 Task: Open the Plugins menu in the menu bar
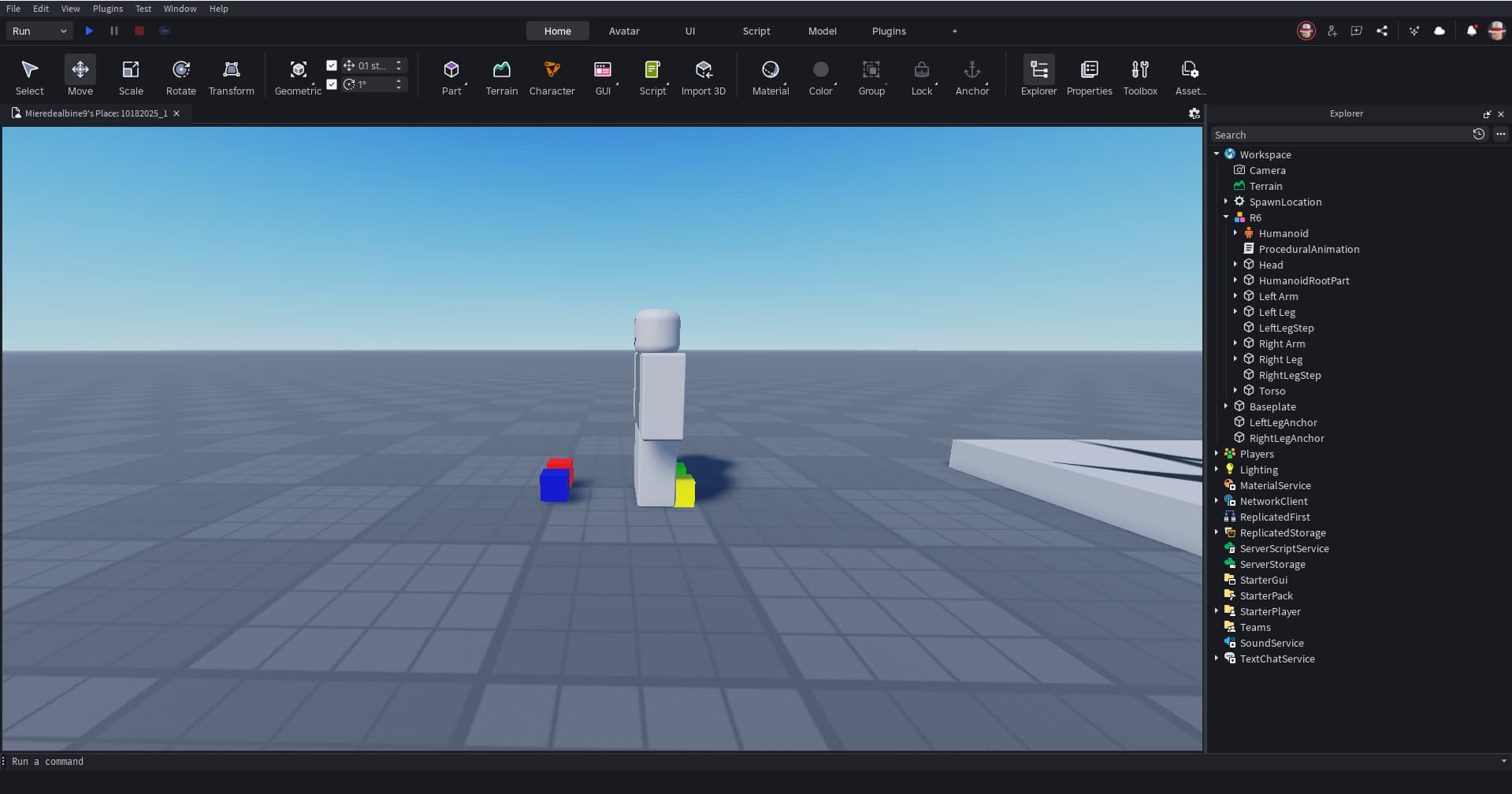[107, 9]
